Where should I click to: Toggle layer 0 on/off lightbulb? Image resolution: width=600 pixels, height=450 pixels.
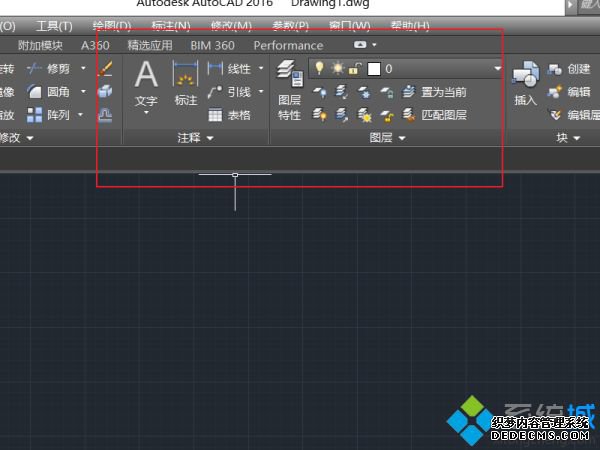pyautogui.click(x=319, y=68)
